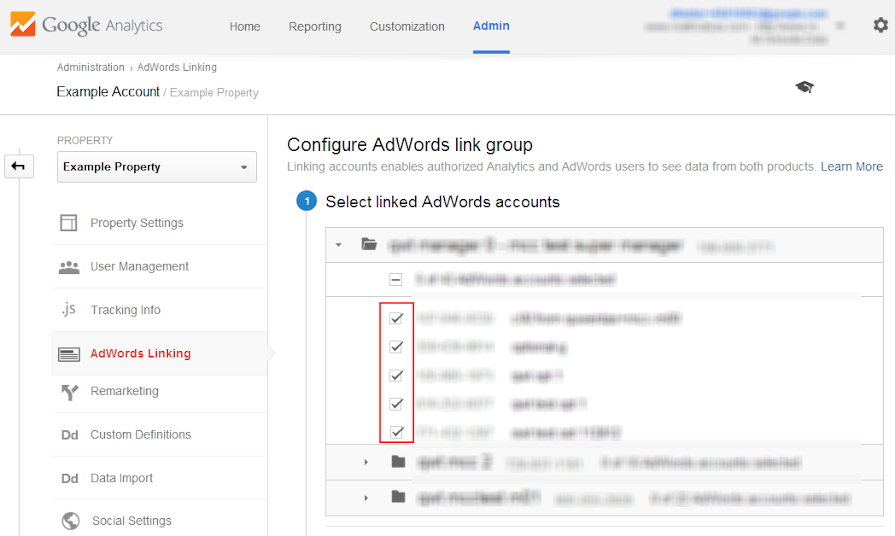Viewport: 895px width, 536px height.
Task: Click the Google Analytics logo icon
Action: [22, 25]
